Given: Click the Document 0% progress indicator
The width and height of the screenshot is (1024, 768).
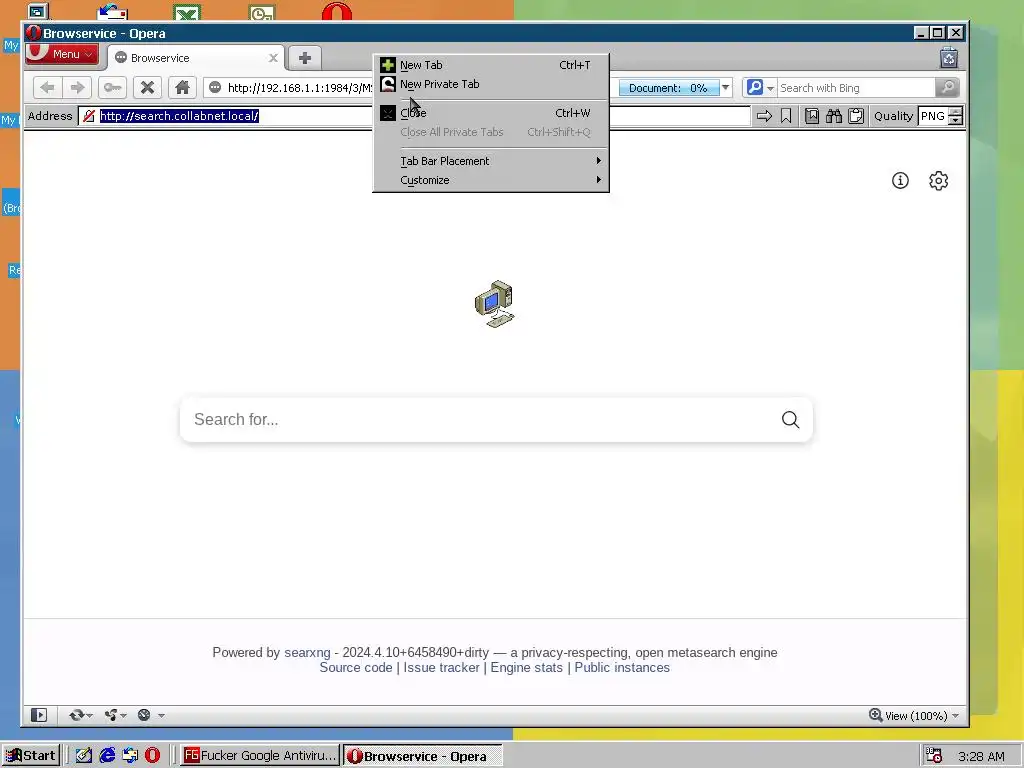Looking at the screenshot, I should pyautogui.click(x=668, y=88).
